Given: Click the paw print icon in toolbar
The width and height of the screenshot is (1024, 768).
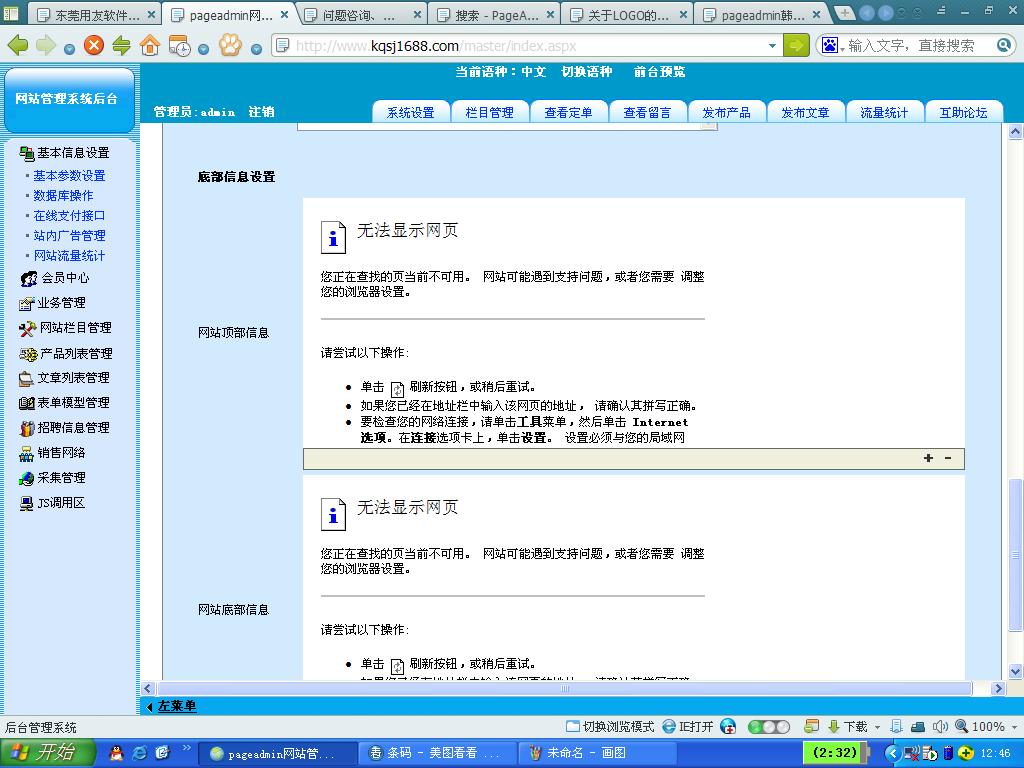Looking at the screenshot, I should tap(230, 45).
